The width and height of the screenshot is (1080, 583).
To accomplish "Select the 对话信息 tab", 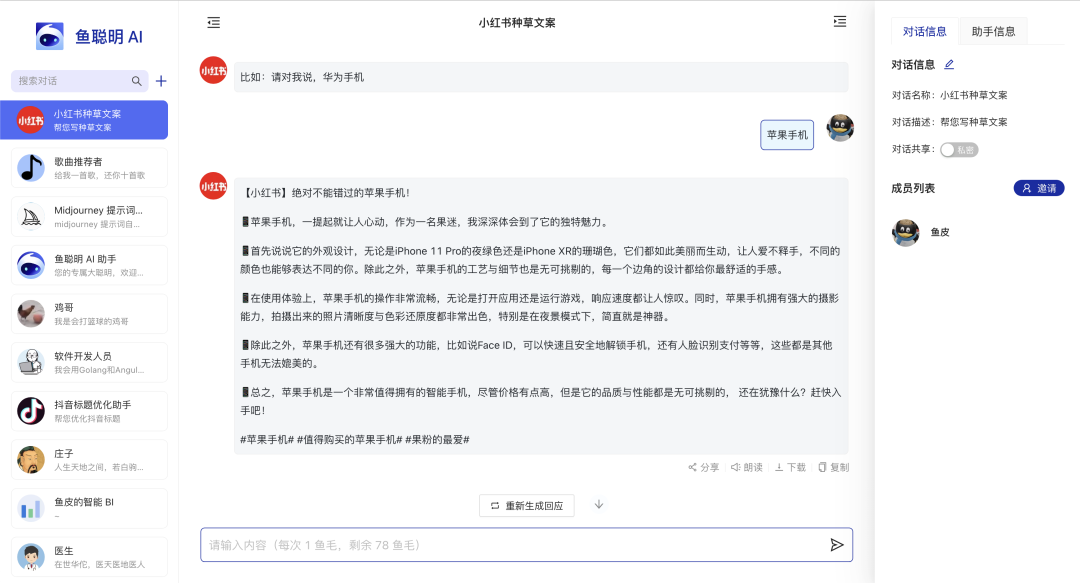I will (924, 32).
